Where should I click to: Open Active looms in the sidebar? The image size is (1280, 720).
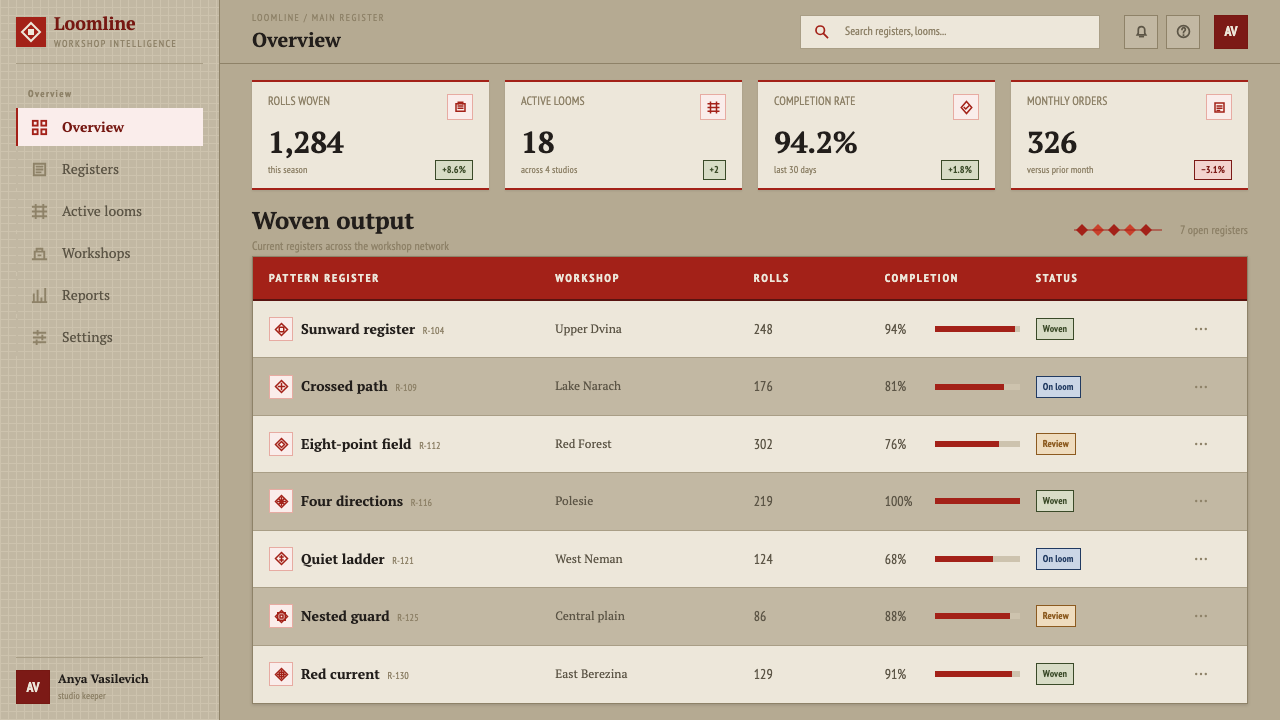click(110, 211)
